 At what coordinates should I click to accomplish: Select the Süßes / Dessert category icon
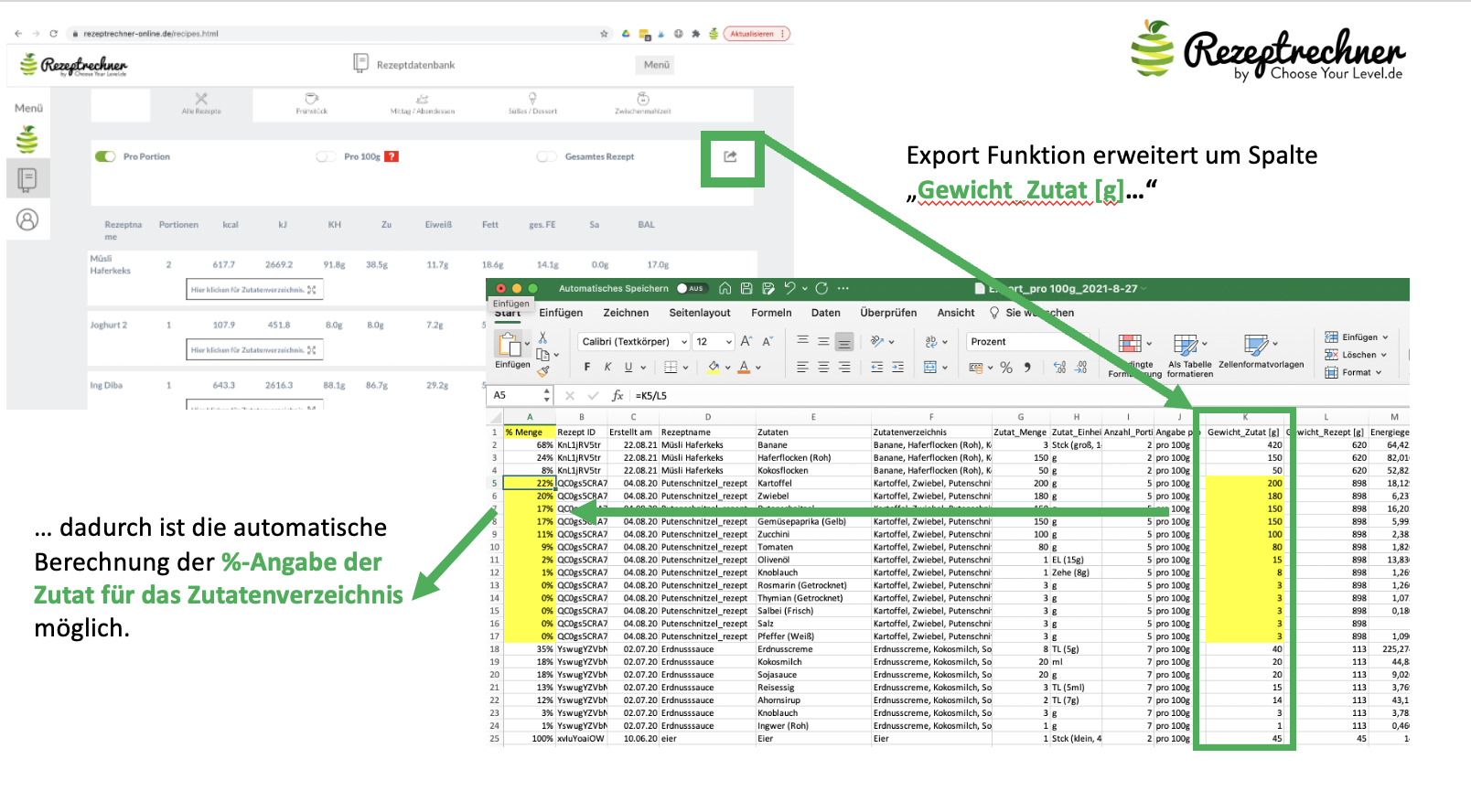tap(532, 99)
